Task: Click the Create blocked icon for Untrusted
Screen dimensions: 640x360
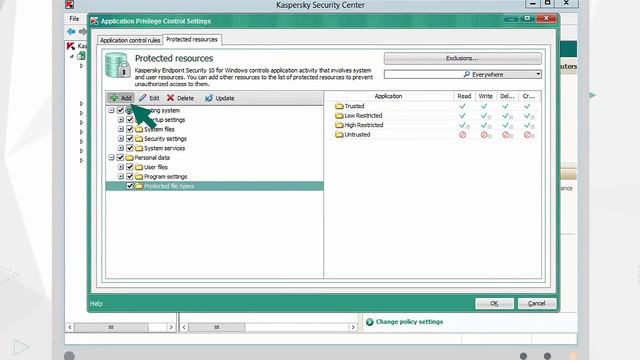Action: [528, 135]
